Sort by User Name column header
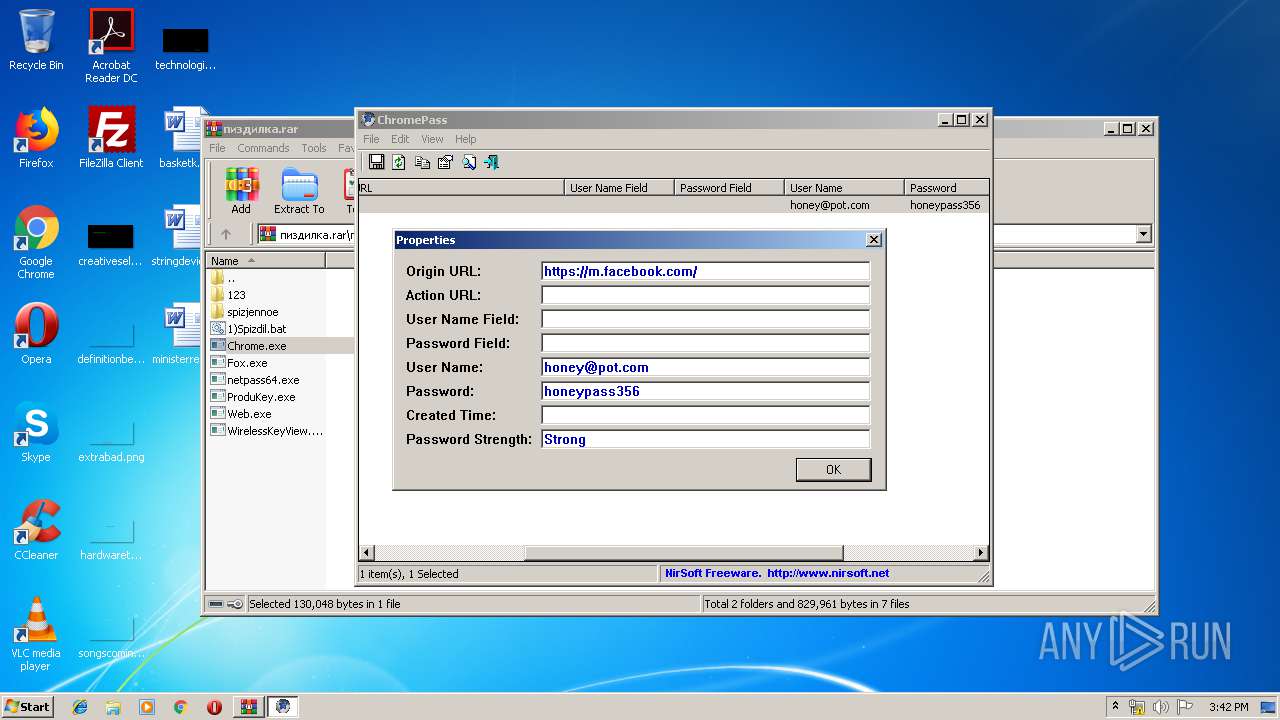Image resolution: width=1280 pixels, height=720 pixels. point(844,187)
